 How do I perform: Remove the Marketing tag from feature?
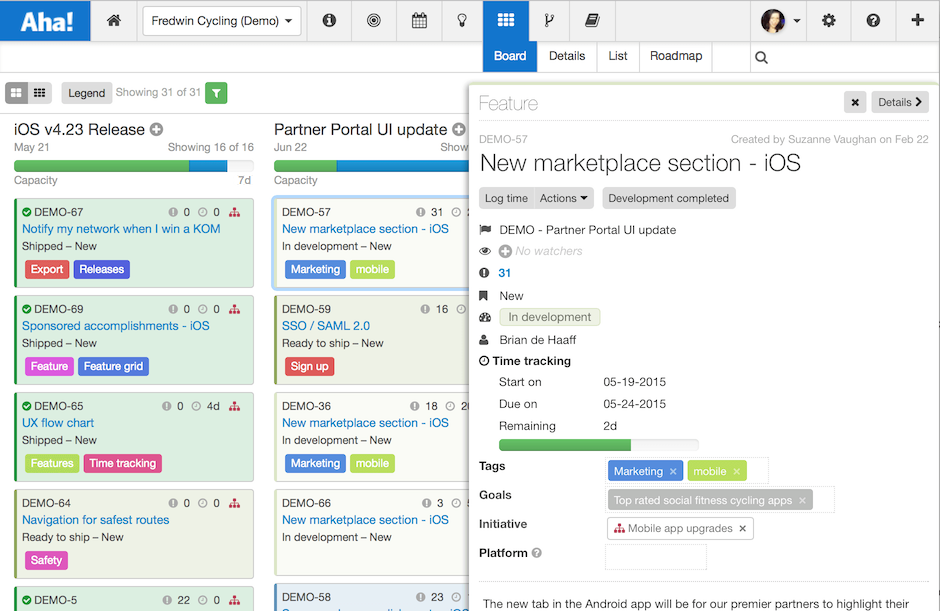click(673, 472)
